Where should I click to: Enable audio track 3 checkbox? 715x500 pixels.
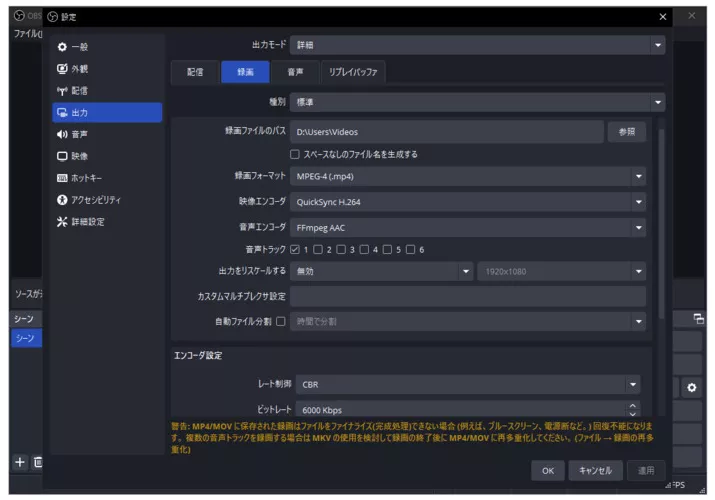(x=341, y=249)
